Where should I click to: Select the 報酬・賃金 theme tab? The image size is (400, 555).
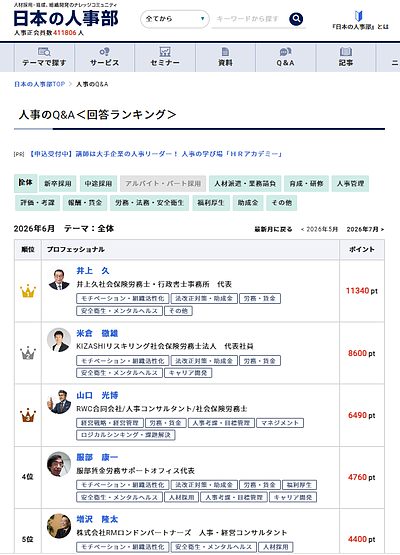pyautogui.click(x=85, y=202)
